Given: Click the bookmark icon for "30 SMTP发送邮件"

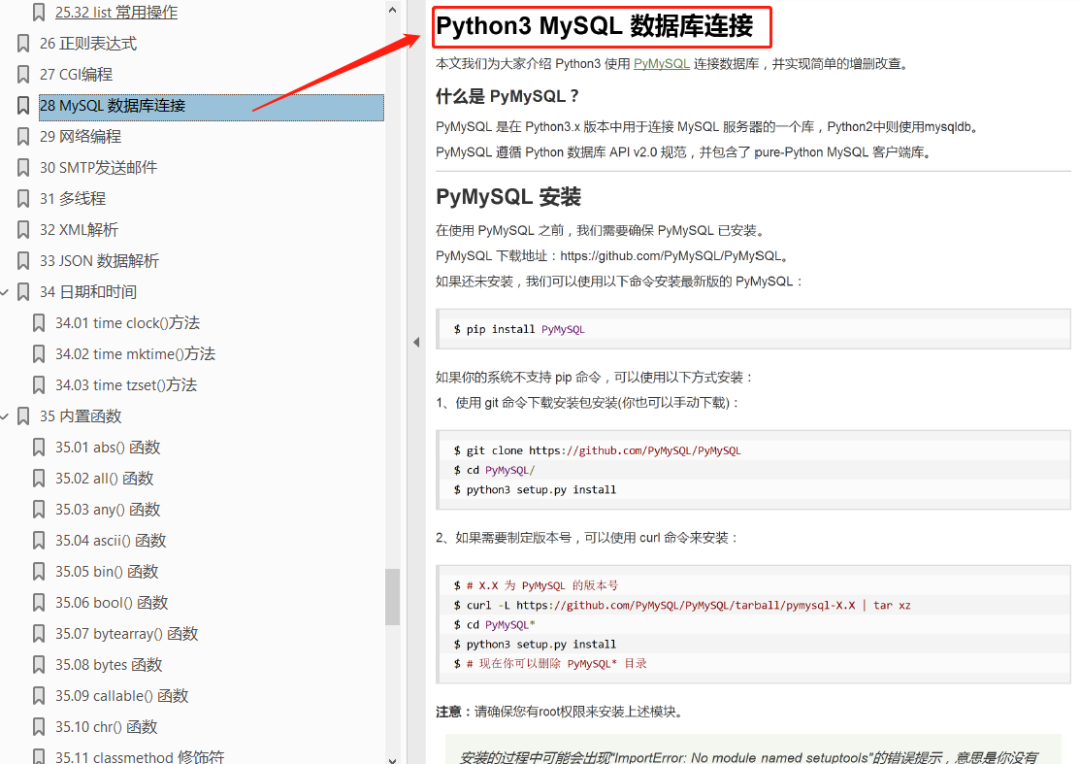Looking at the screenshot, I should coord(22,167).
